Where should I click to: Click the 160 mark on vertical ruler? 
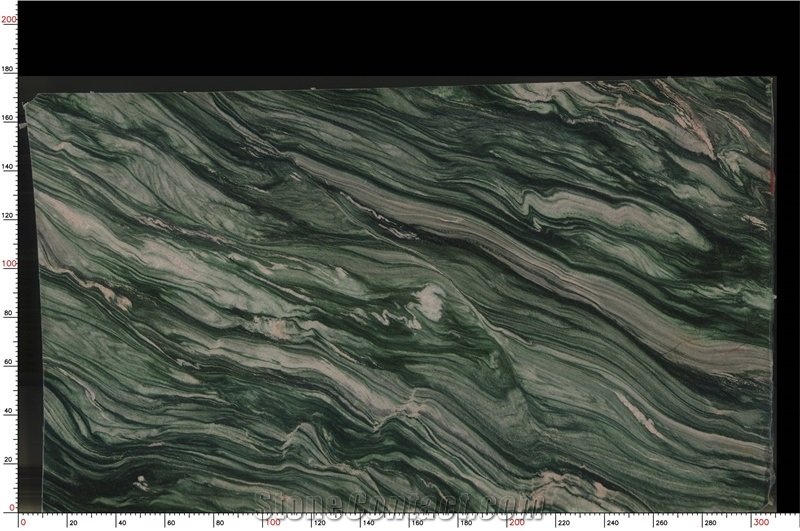point(8,118)
